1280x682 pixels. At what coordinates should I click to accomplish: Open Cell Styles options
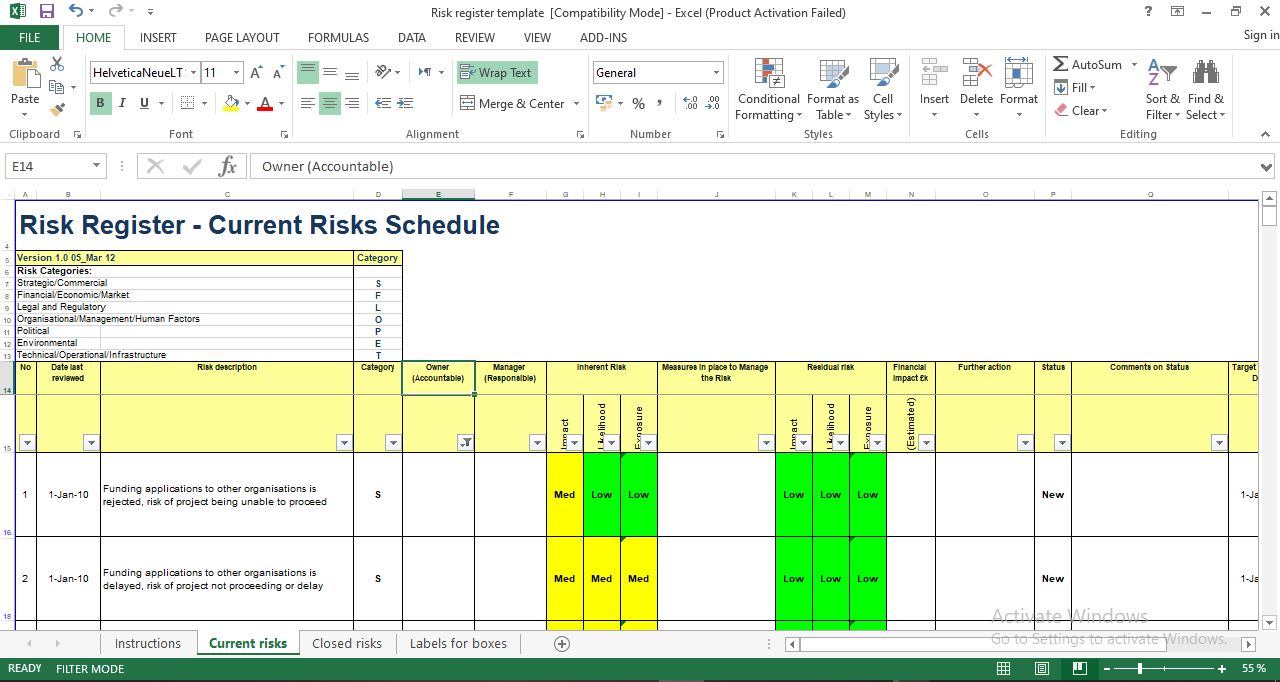(x=883, y=90)
